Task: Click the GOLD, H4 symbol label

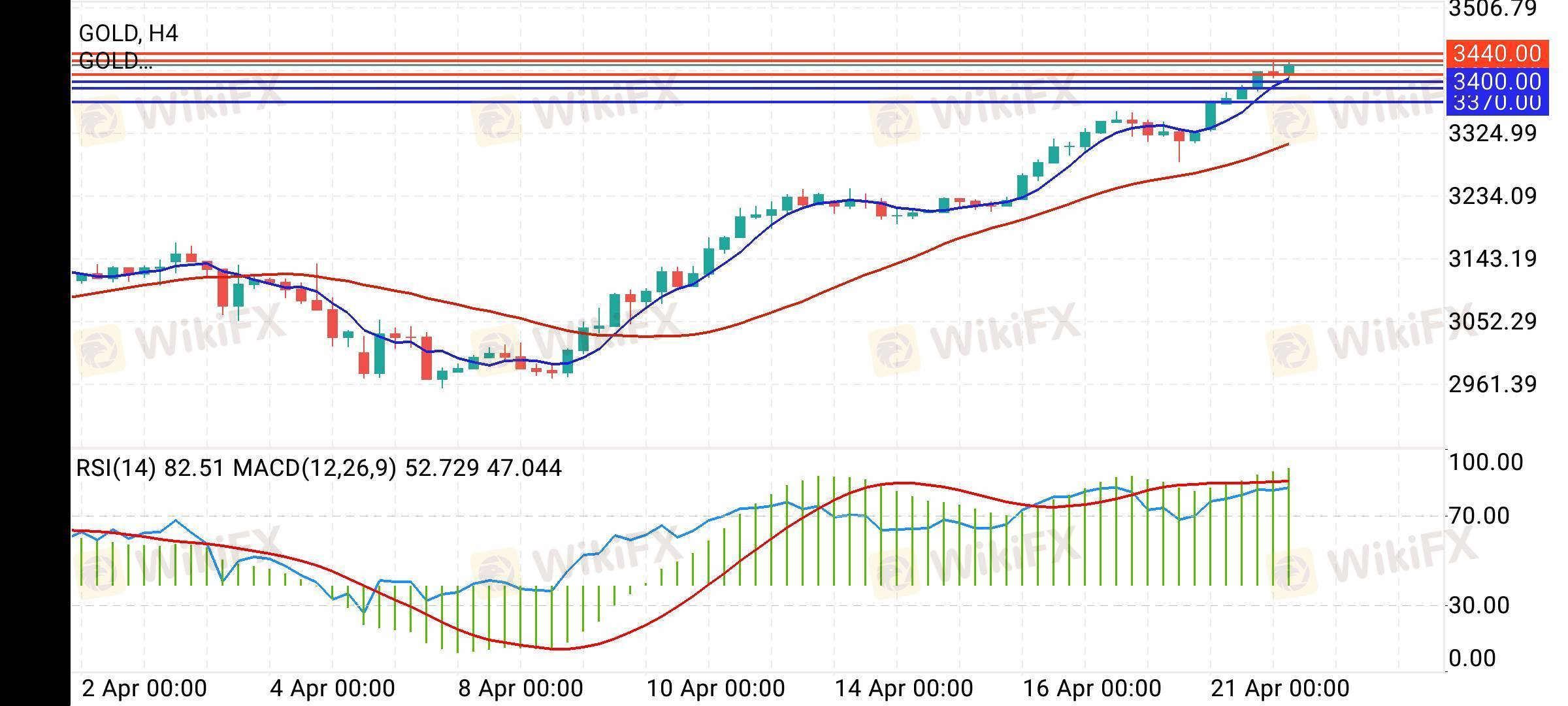Action: click(x=128, y=33)
